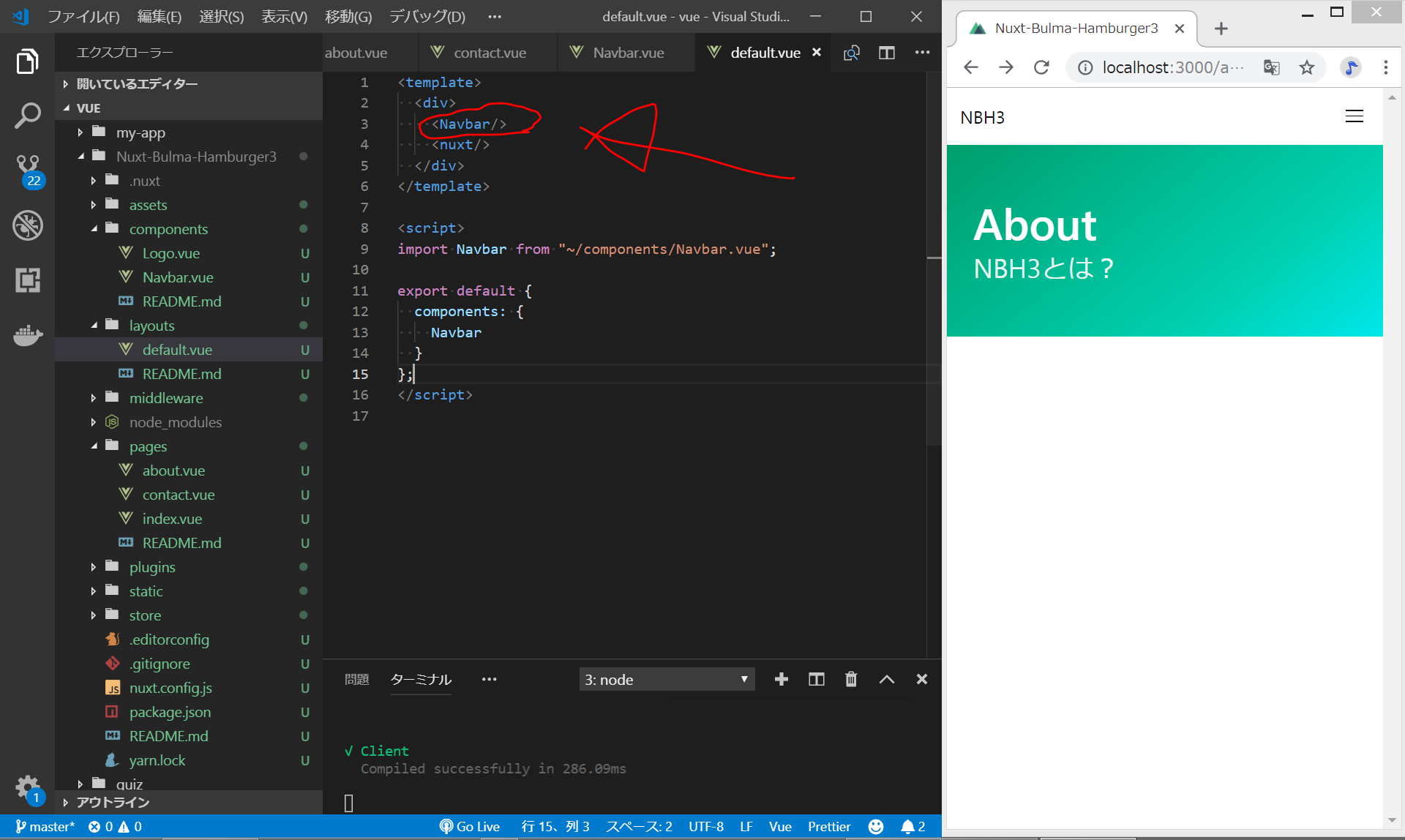The image size is (1405, 840).
Task: Kill the terminal with trash icon
Action: [x=851, y=679]
